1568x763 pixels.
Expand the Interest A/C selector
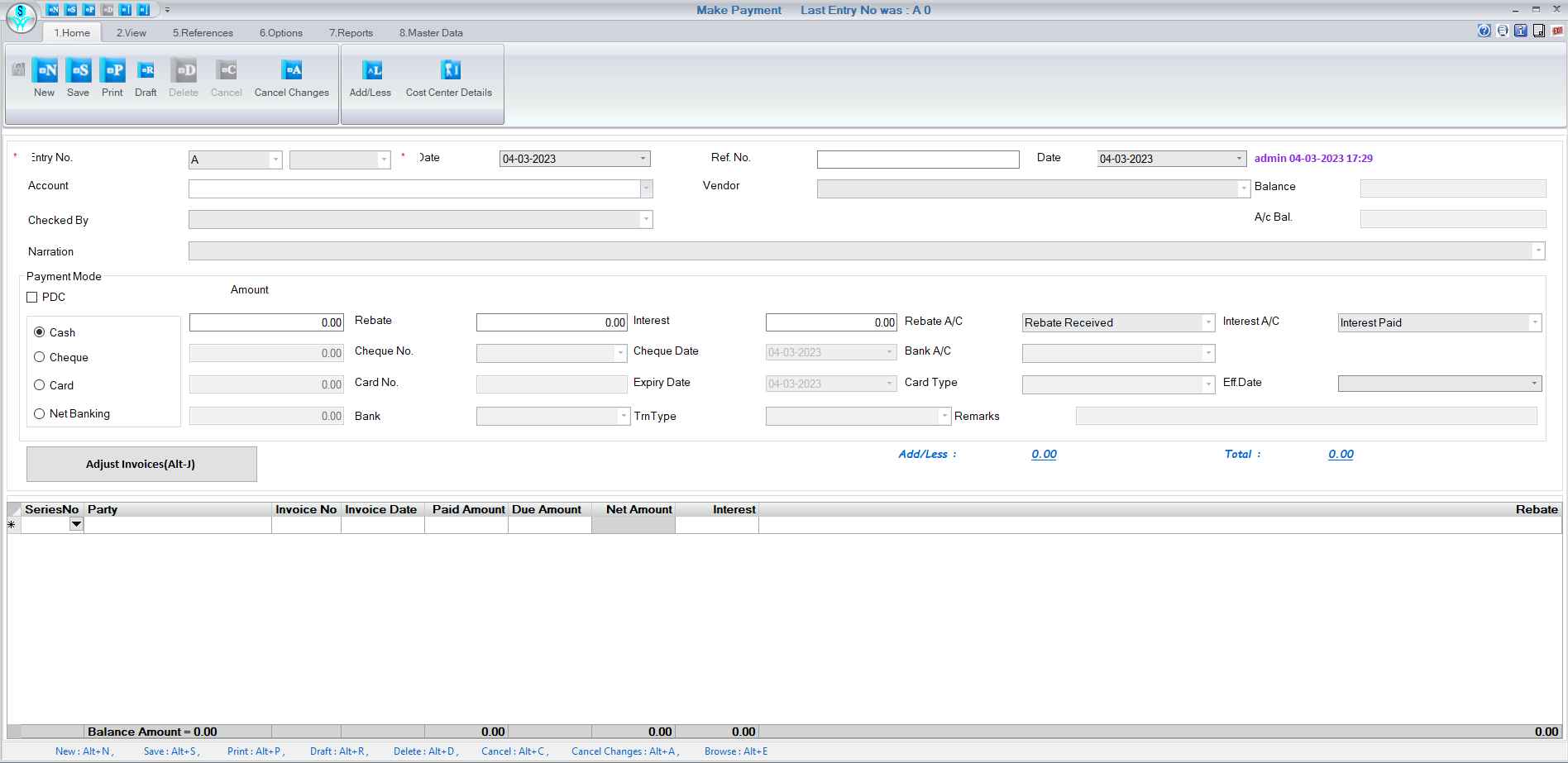pyautogui.click(x=1535, y=322)
